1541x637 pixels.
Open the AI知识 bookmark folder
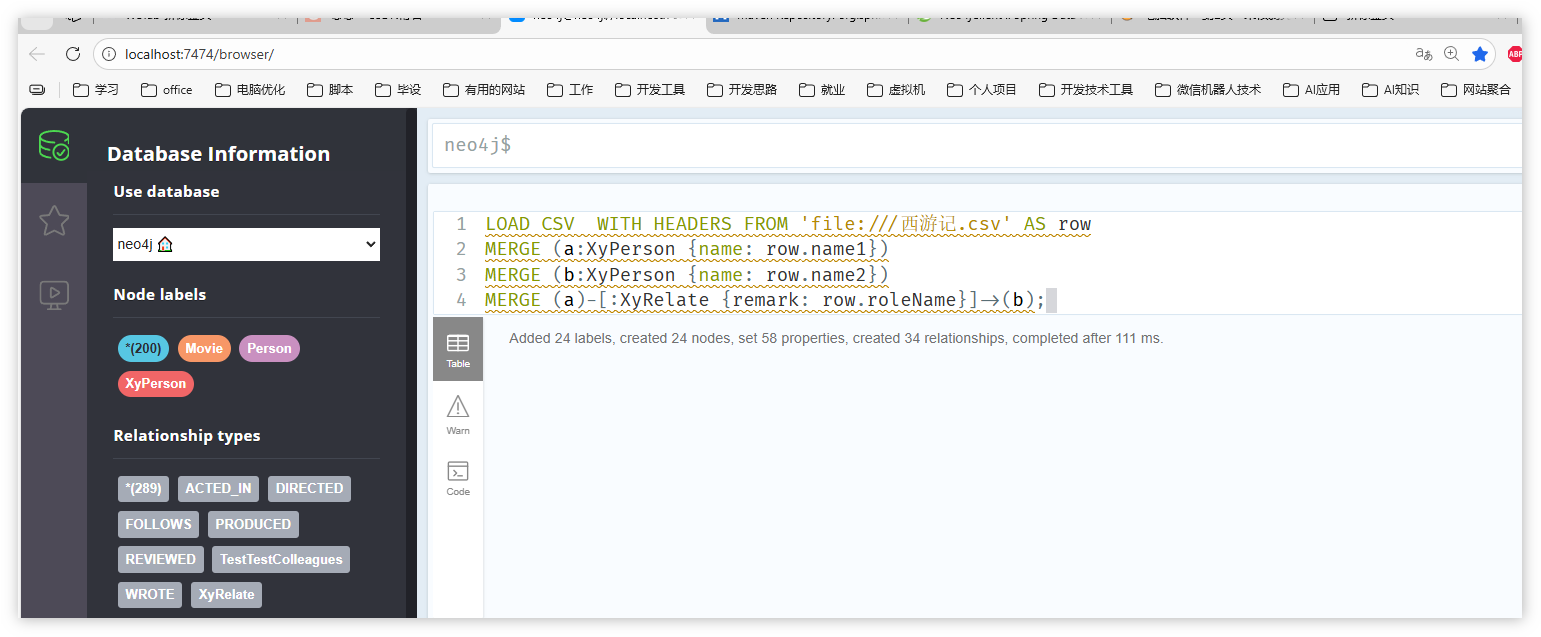click(1390, 89)
